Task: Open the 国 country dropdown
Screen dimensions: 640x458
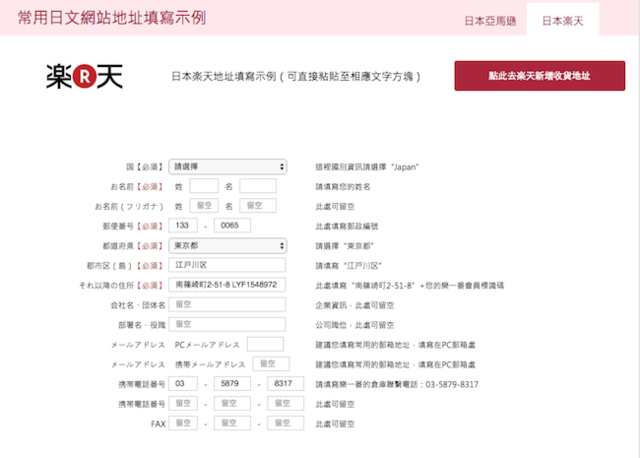Action: pyautogui.click(x=228, y=166)
